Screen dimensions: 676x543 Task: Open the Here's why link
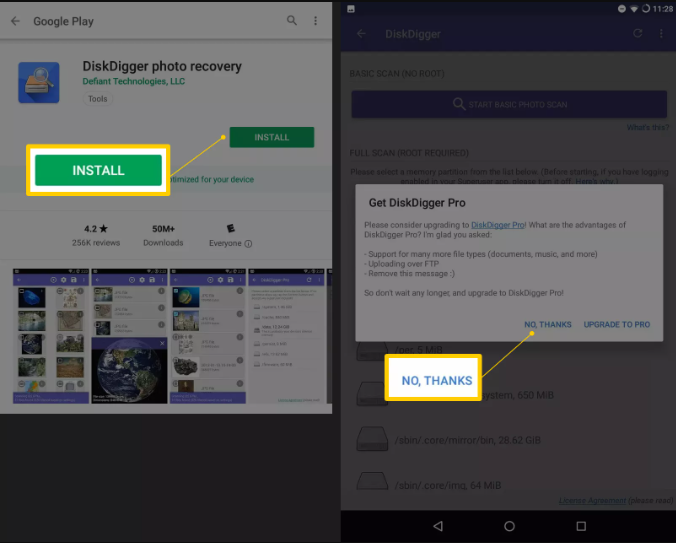tap(594, 181)
